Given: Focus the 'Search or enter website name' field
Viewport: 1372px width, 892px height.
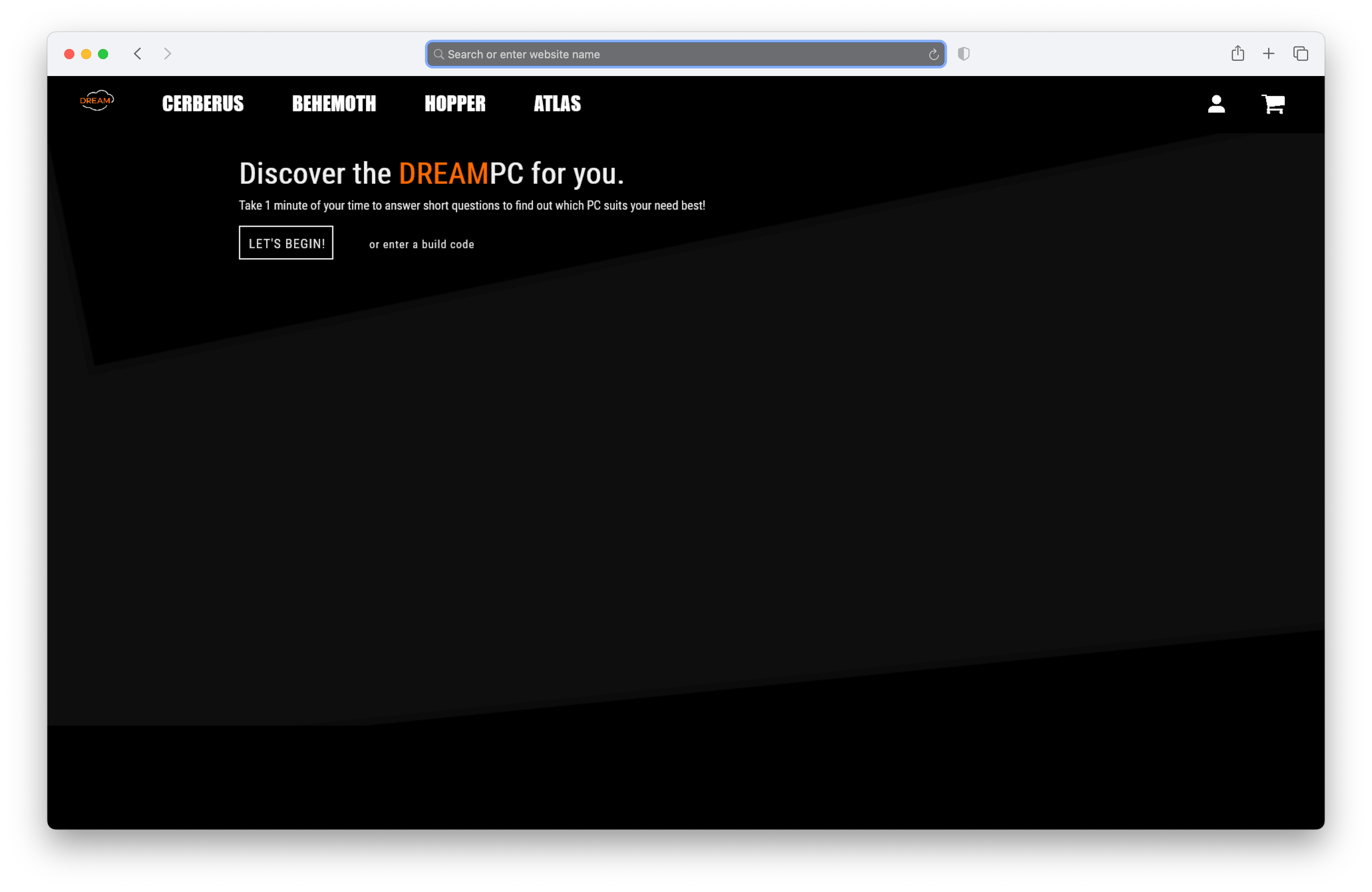Looking at the screenshot, I should click(x=680, y=54).
